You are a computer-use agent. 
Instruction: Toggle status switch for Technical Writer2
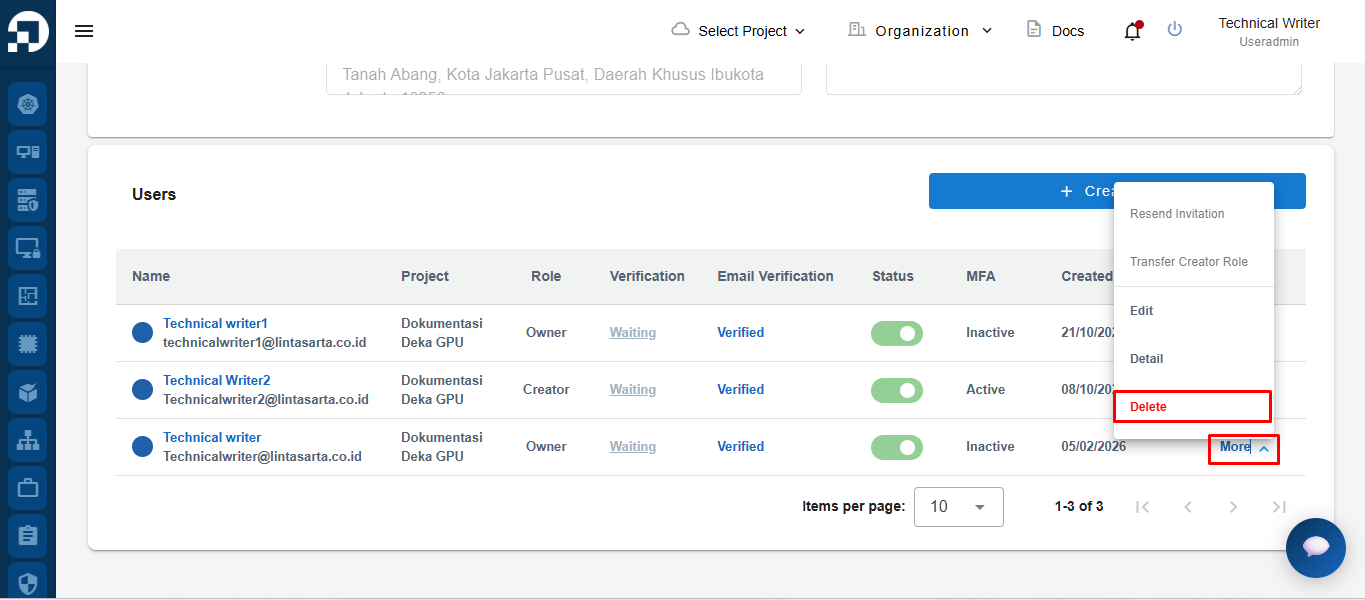click(896, 390)
